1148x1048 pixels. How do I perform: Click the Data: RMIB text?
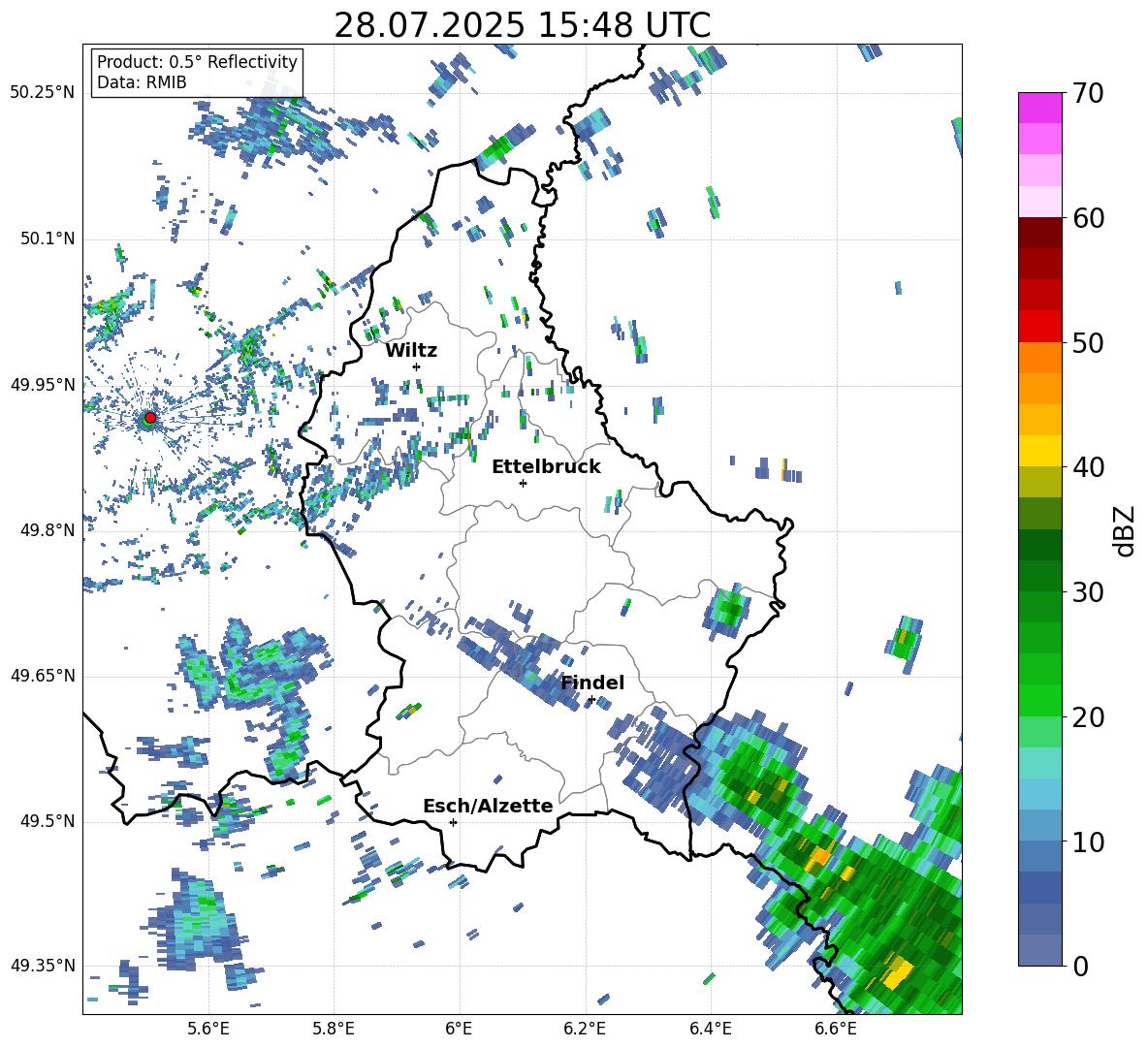(142, 82)
